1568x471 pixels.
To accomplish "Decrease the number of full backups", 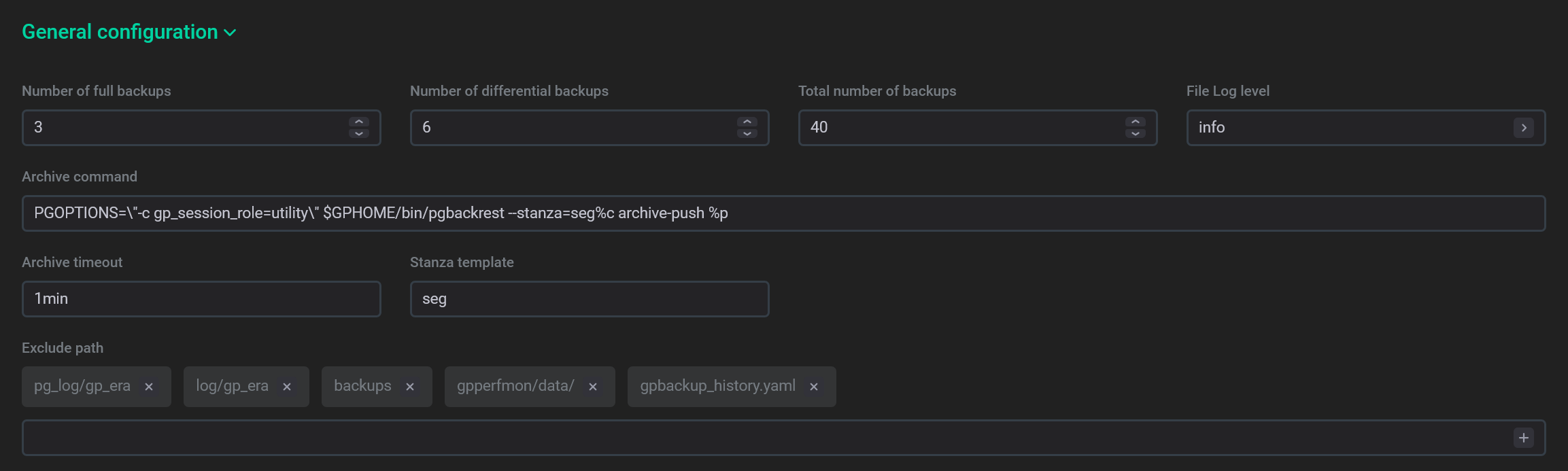I will click(359, 134).
